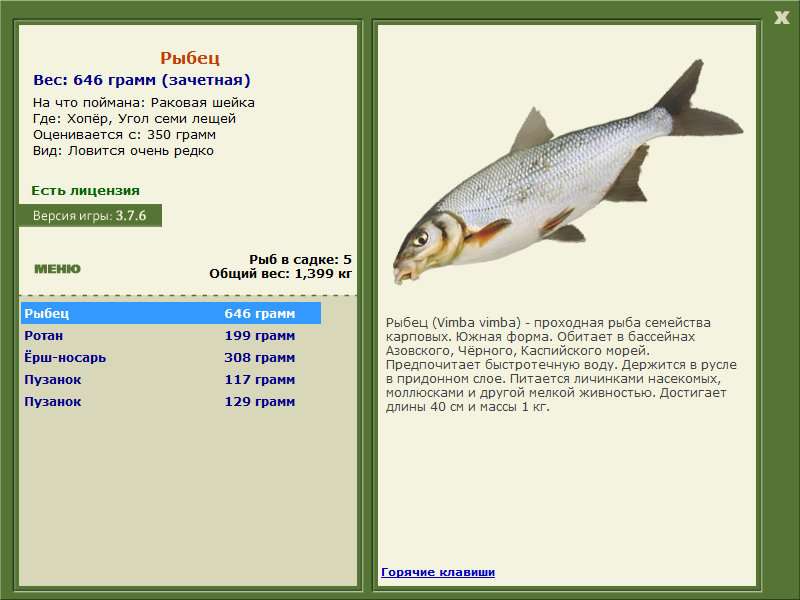Close the fish info window with X
The image size is (800, 600).
pyautogui.click(x=782, y=18)
